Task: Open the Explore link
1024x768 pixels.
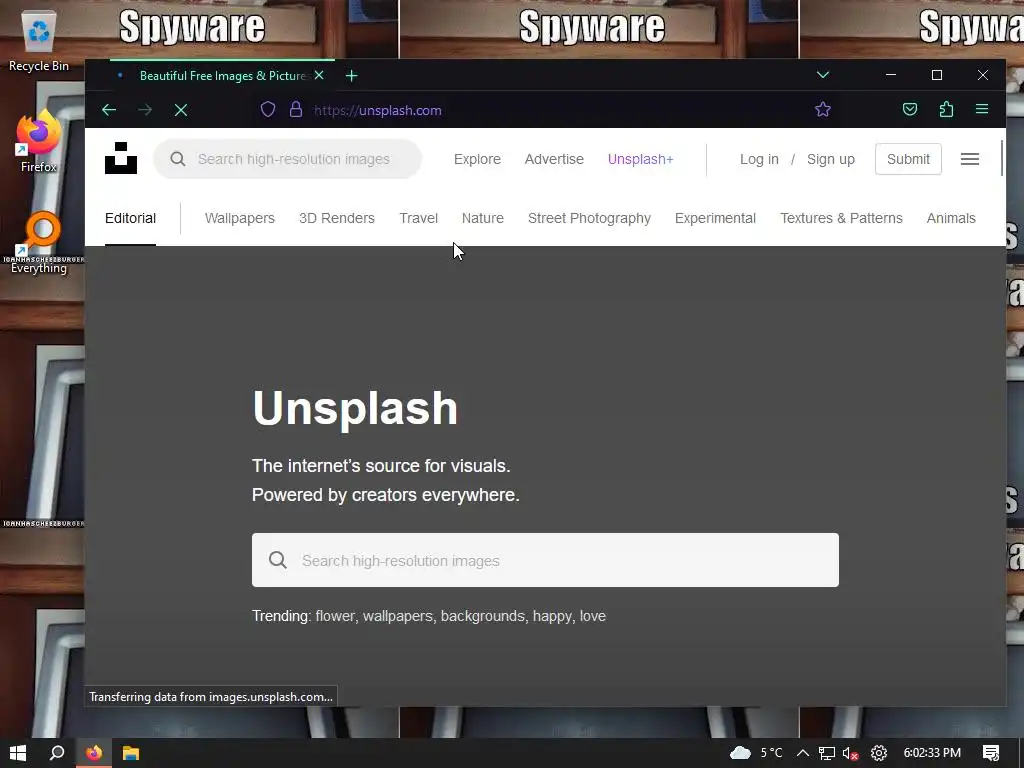Action: [x=477, y=159]
